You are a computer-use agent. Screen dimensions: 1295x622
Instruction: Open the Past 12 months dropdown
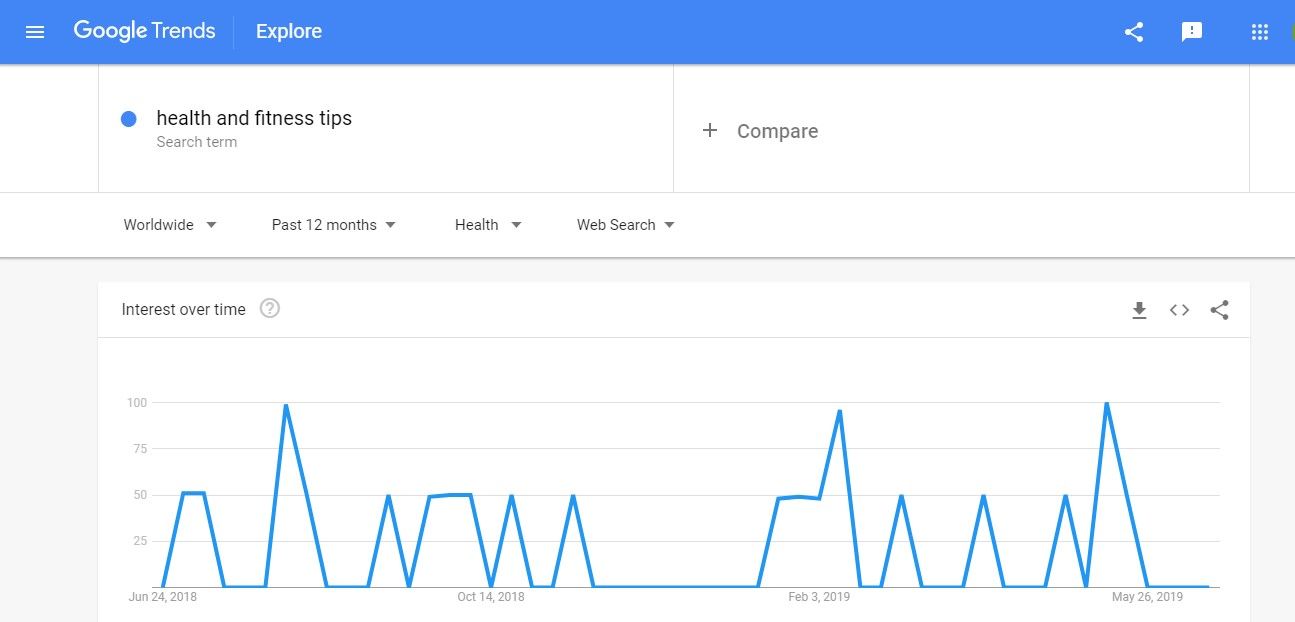click(x=334, y=225)
